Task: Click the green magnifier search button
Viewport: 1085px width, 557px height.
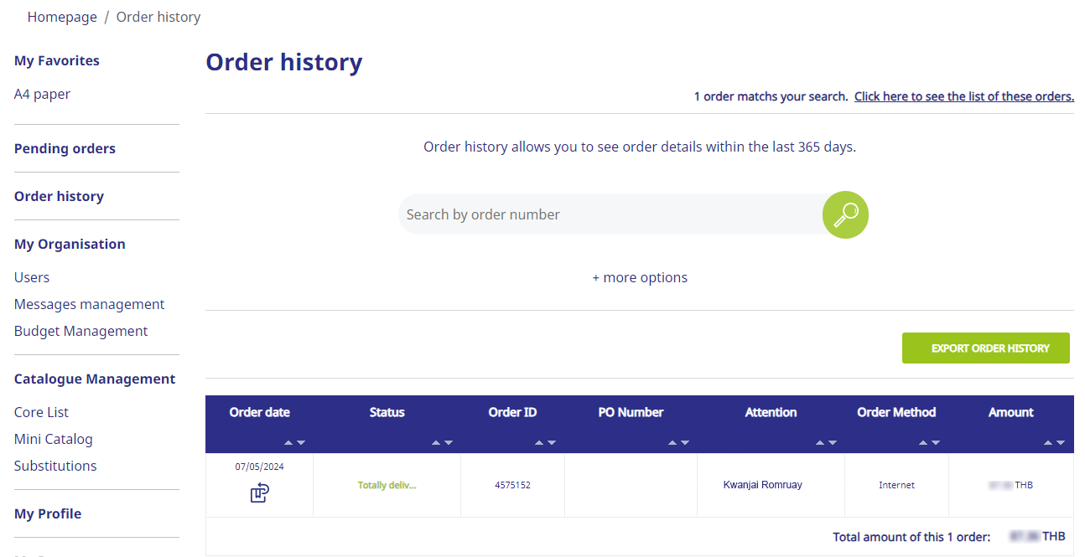Action: click(845, 214)
